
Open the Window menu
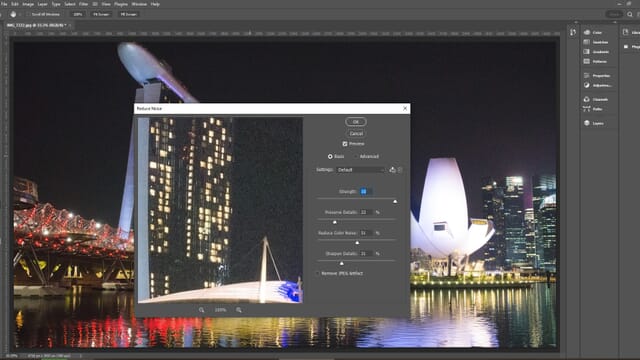click(139, 4)
